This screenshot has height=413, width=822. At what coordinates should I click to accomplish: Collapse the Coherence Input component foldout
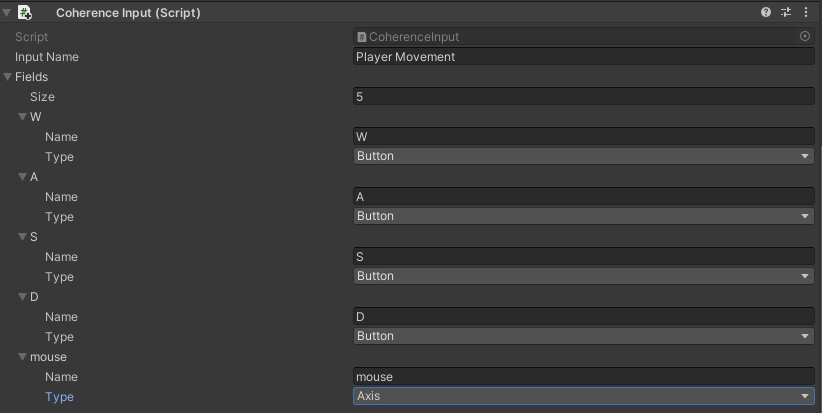click(8, 13)
